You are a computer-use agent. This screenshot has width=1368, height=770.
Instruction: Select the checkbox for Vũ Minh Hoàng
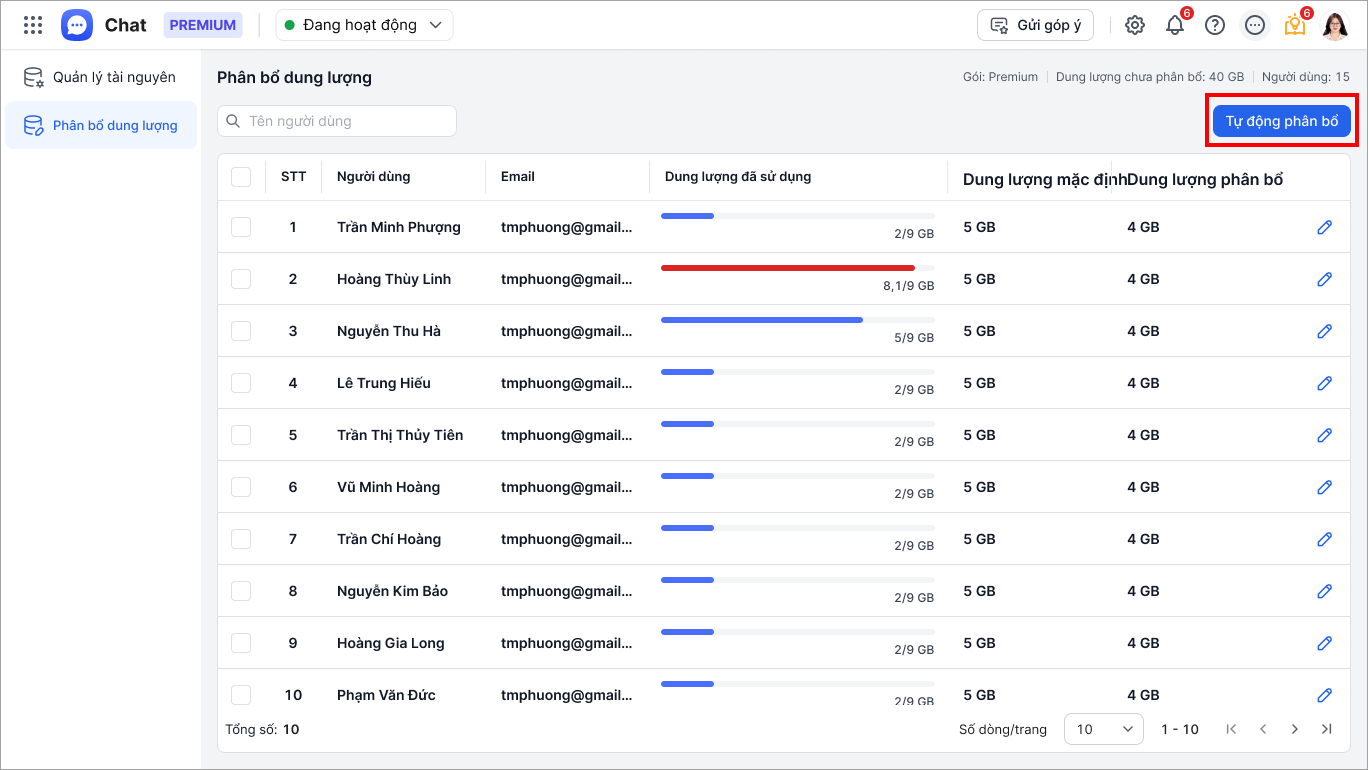point(241,487)
